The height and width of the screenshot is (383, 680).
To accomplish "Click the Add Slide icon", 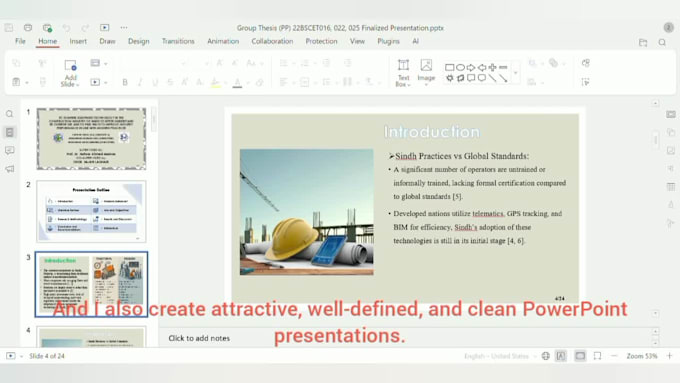I will pos(70,65).
